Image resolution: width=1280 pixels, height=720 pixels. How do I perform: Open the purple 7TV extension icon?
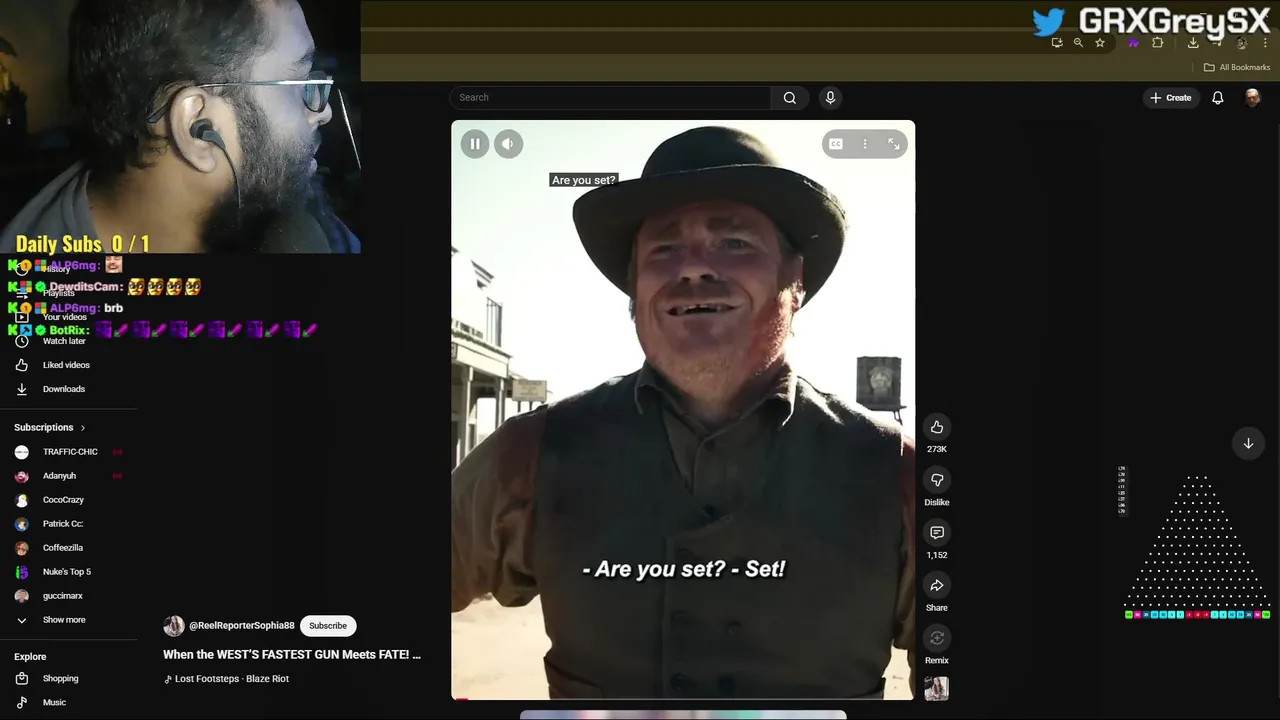pyautogui.click(x=1133, y=43)
